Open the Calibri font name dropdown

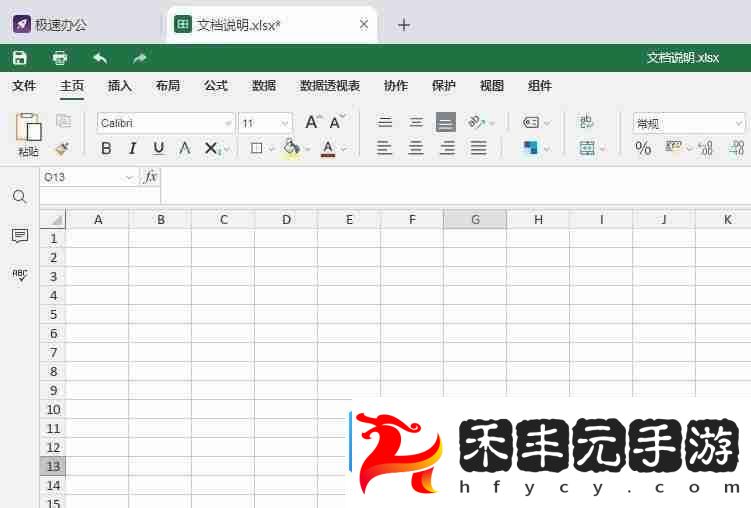click(228, 124)
